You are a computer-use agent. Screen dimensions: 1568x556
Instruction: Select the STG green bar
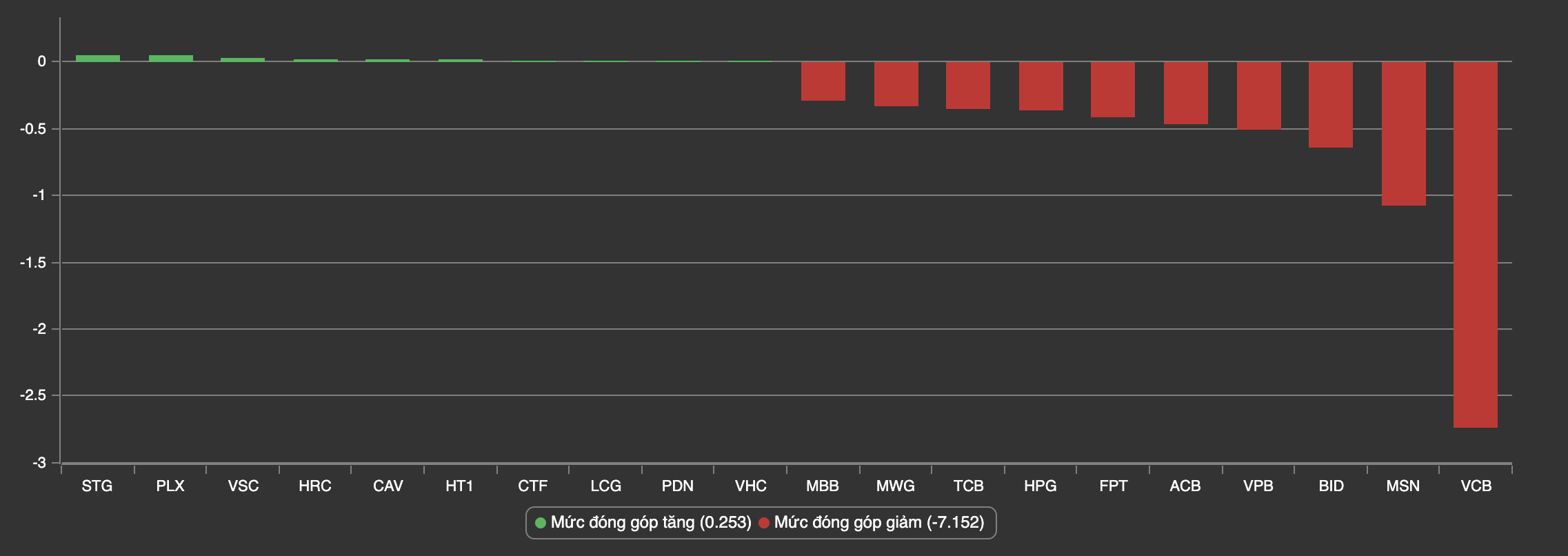97,59
